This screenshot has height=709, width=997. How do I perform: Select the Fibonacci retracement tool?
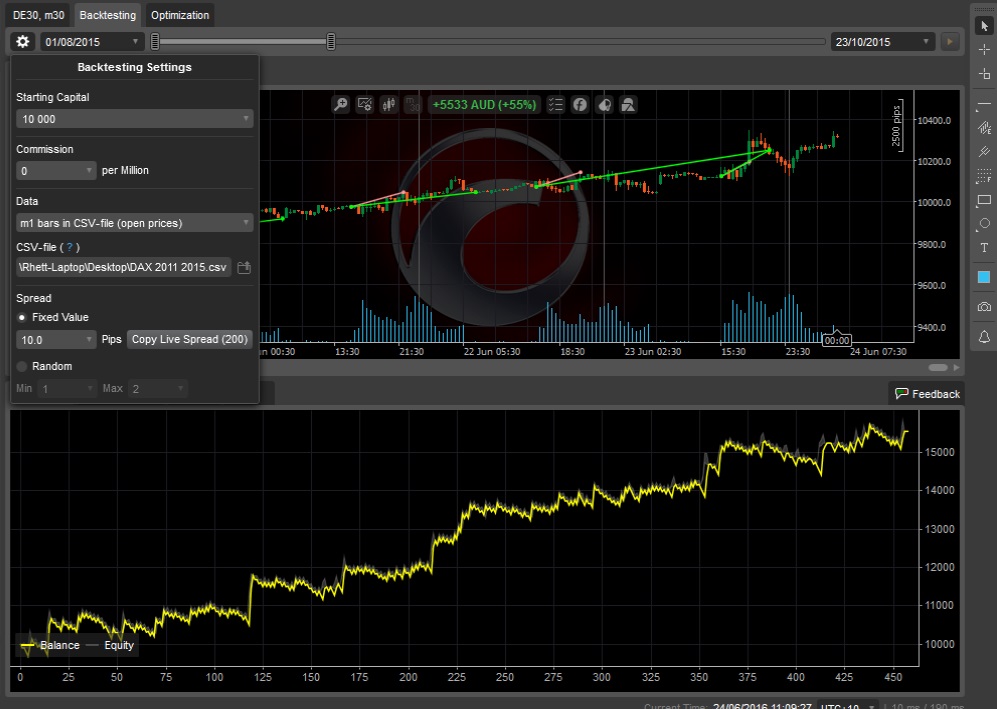point(984,176)
